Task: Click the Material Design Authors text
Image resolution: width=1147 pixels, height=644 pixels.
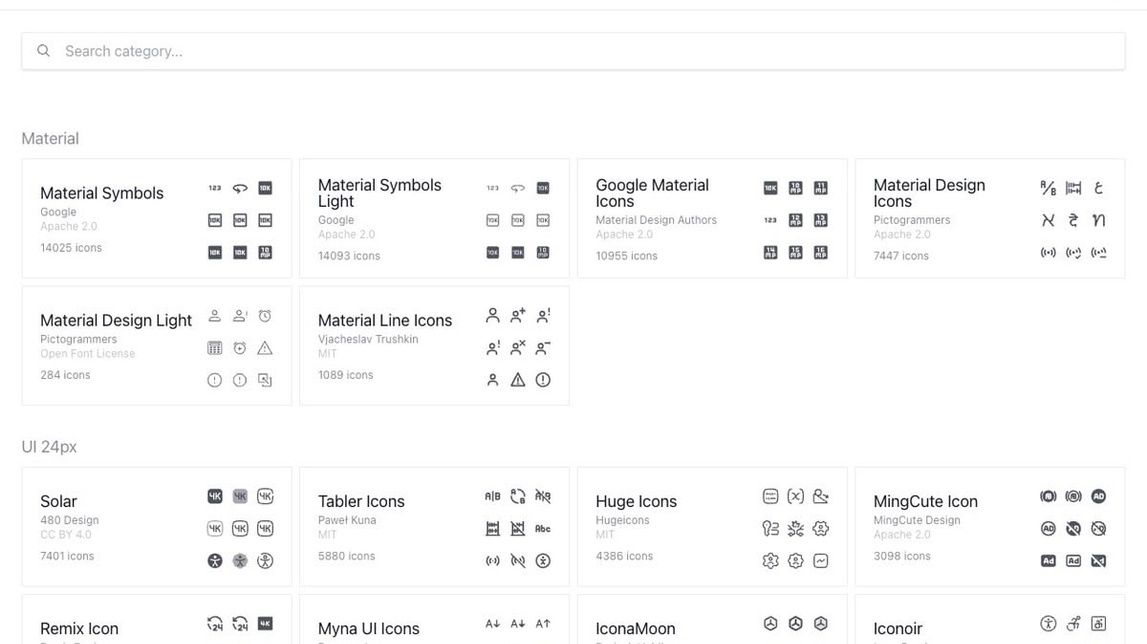Action: (x=656, y=220)
